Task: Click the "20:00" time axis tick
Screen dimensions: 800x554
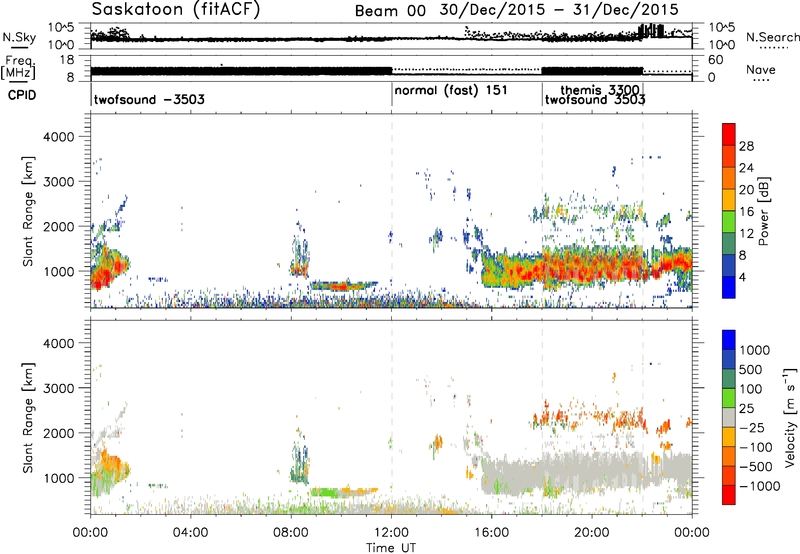Action: tap(592, 533)
